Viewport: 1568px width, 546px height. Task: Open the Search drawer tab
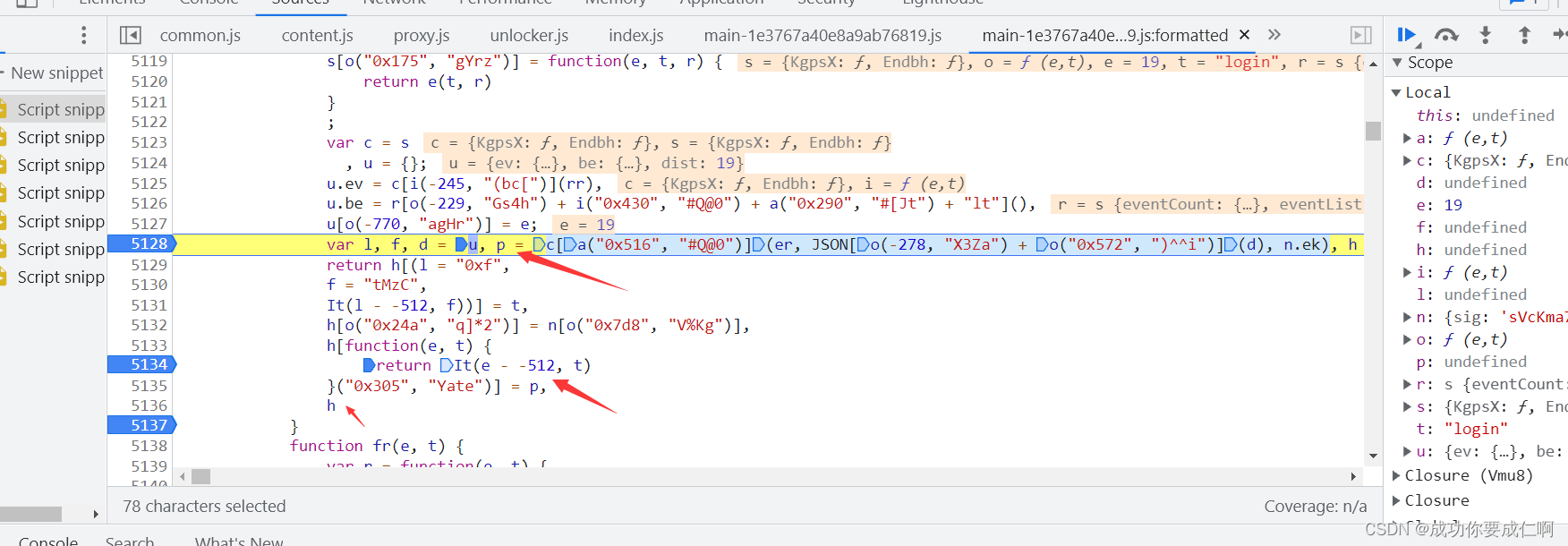coord(130,540)
